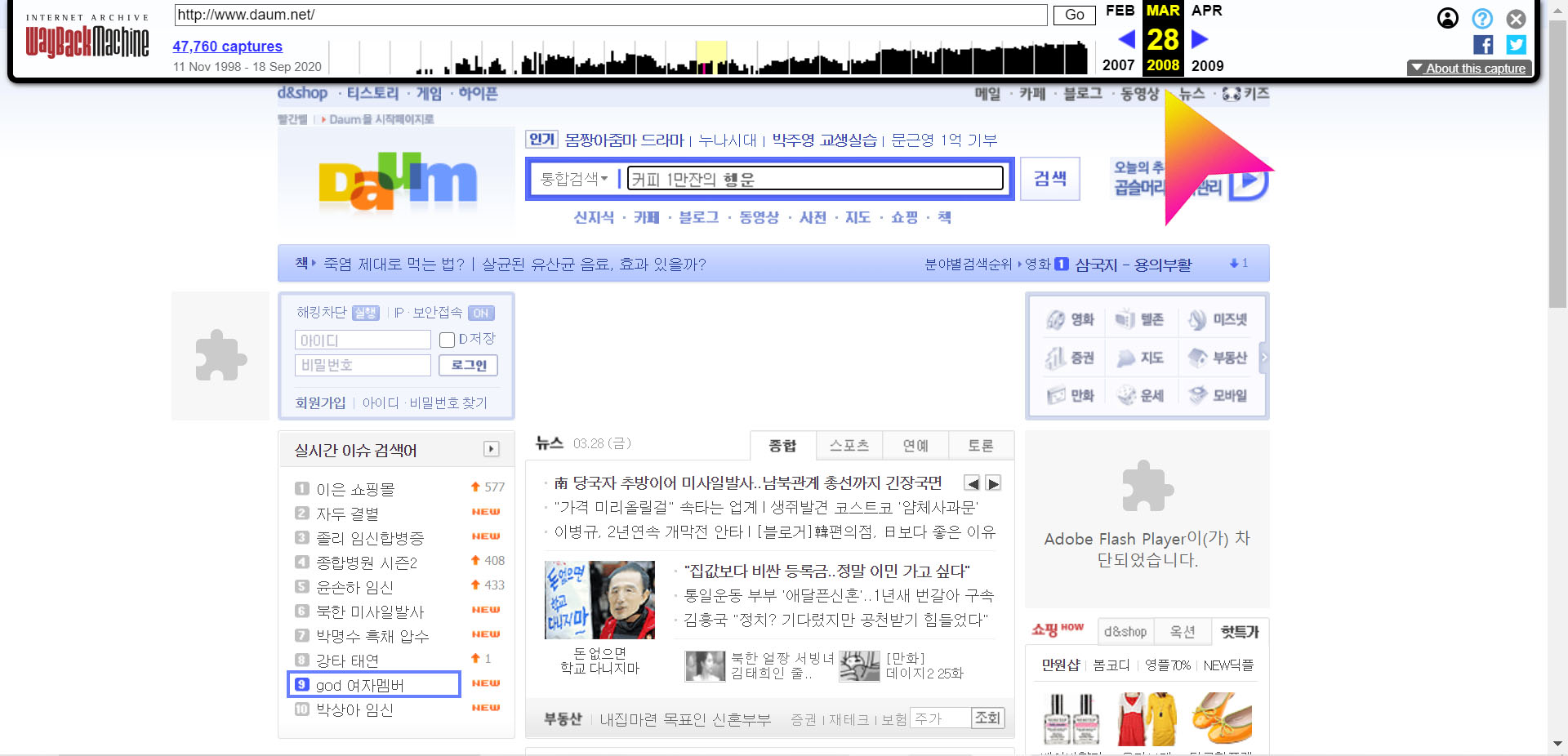Click the 주가 stock quote field
Image resolution: width=1568 pixels, height=756 pixels.
[940, 718]
